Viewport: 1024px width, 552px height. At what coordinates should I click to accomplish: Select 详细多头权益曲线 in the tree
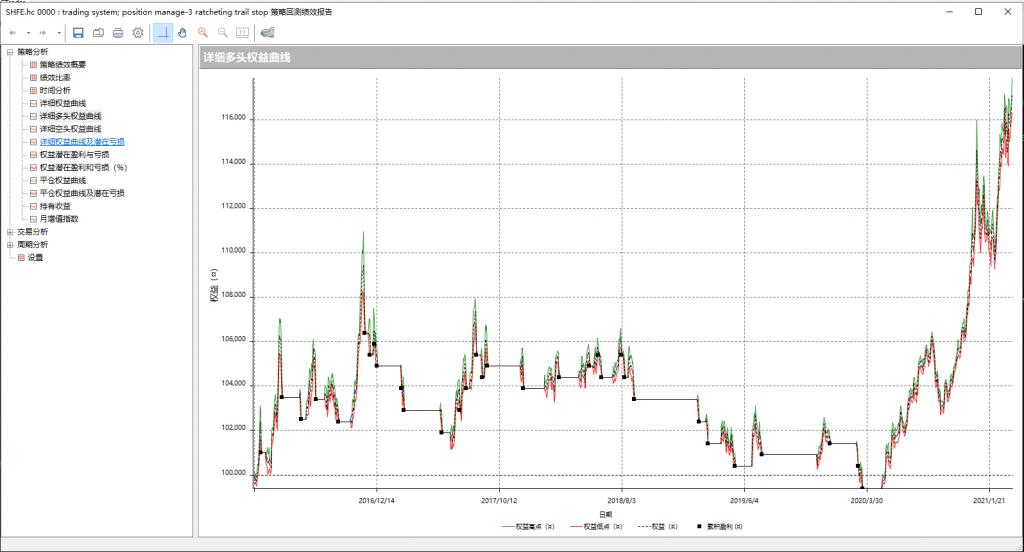pos(71,116)
